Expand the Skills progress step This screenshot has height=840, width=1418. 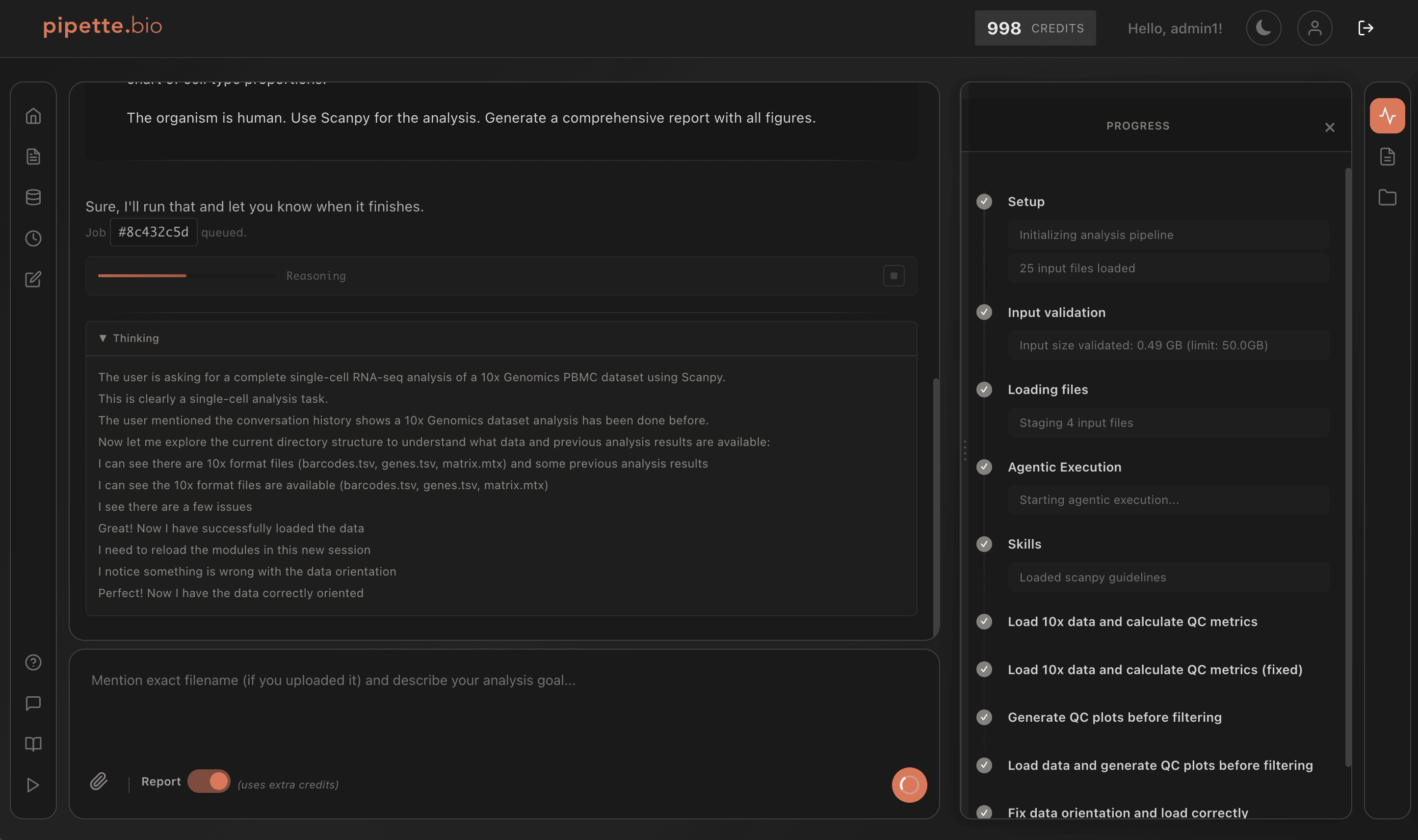click(1024, 544)
